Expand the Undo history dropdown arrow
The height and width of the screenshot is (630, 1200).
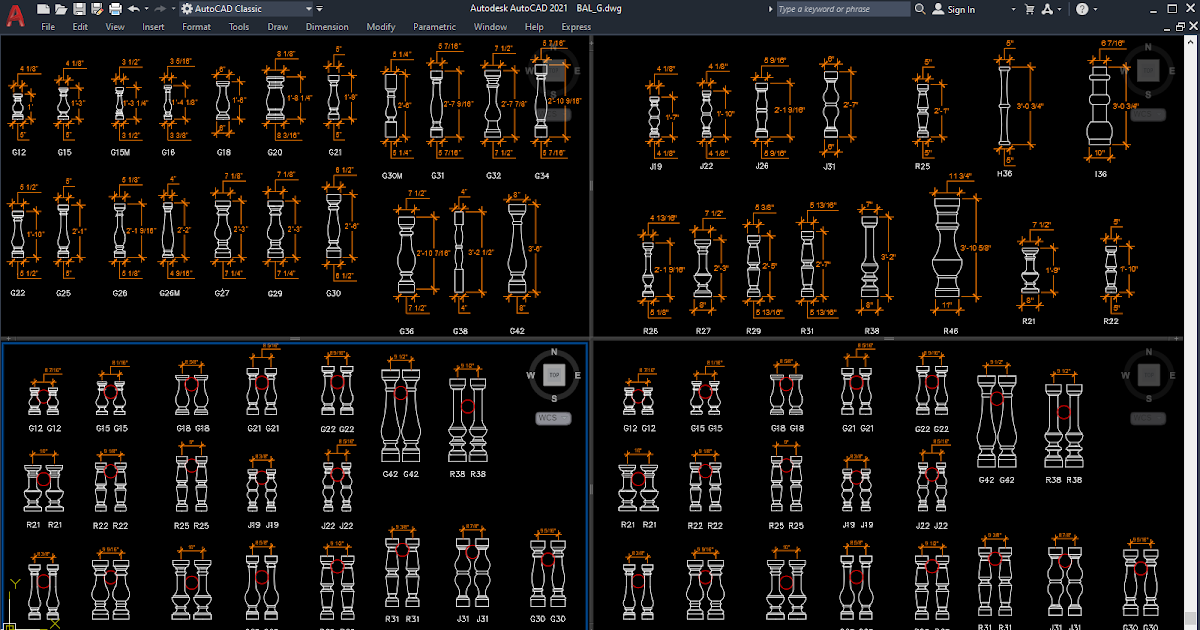(145, 9)
